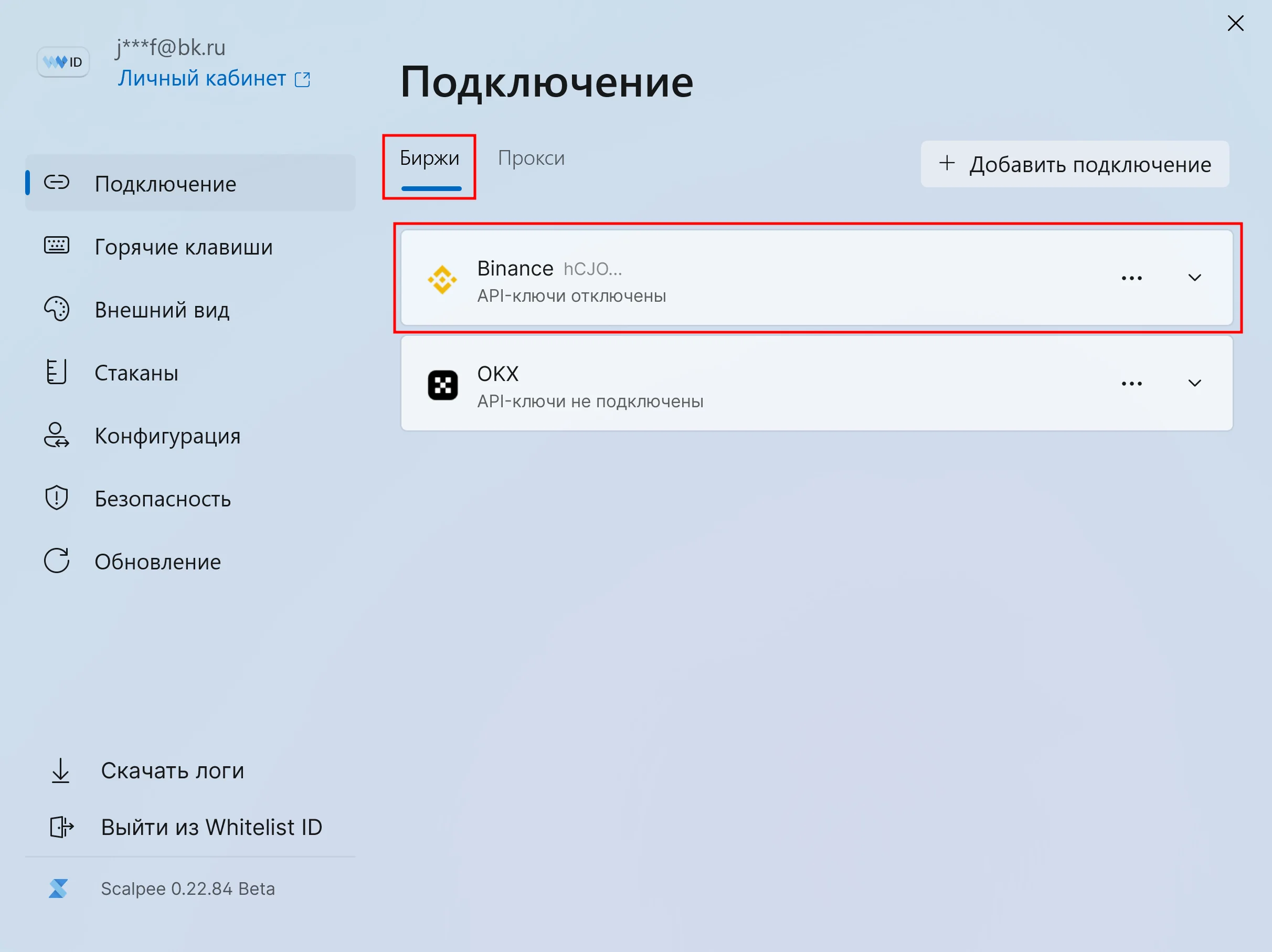The image size is (1272, 952).
Task: Click the Binance logo icon
Action: [442, 280]
